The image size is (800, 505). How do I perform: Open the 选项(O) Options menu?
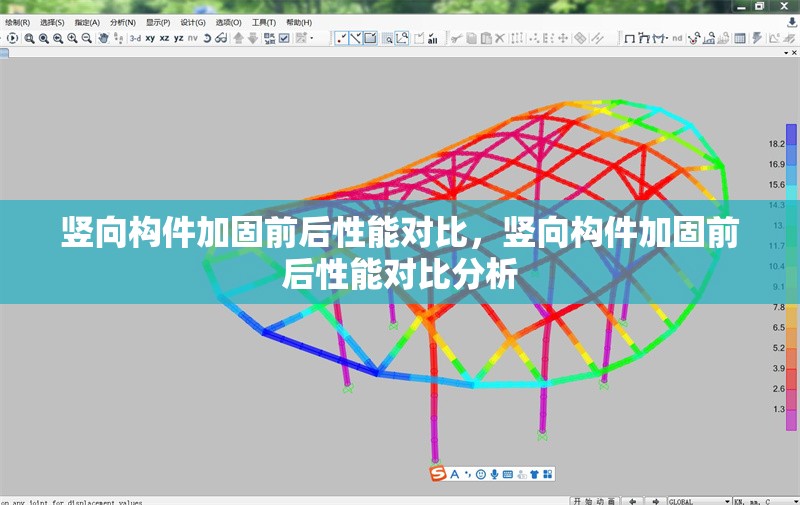coord(228,22)
